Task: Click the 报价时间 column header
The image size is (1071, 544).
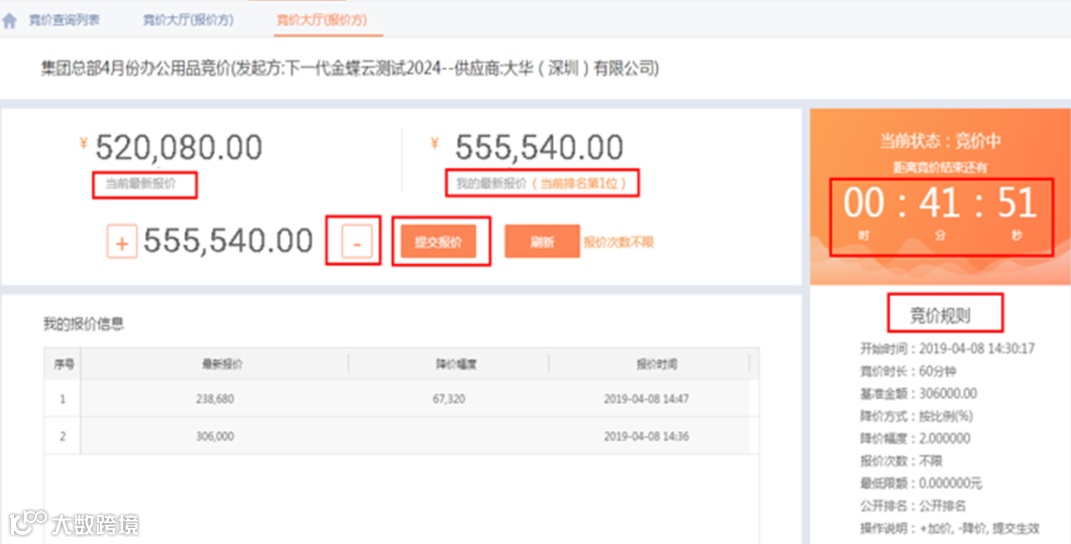Action: [x=657, y=364]
